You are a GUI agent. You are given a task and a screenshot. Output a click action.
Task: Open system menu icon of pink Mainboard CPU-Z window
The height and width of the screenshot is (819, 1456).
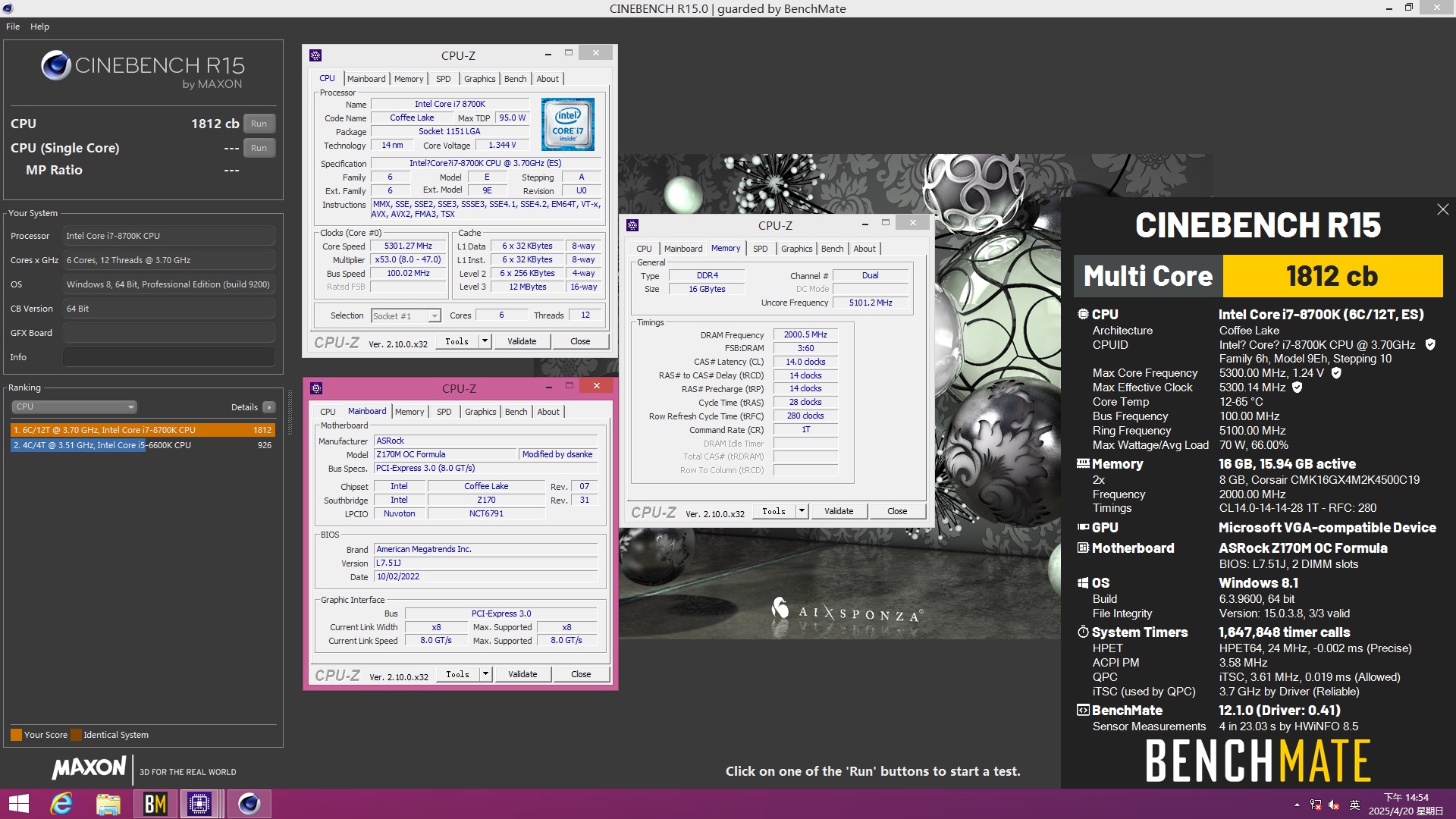coord(316,388)
